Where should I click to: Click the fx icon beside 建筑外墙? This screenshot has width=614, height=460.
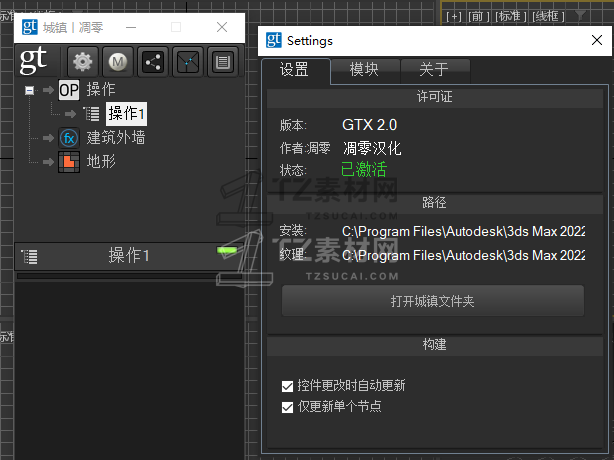[x=69, y=138]
